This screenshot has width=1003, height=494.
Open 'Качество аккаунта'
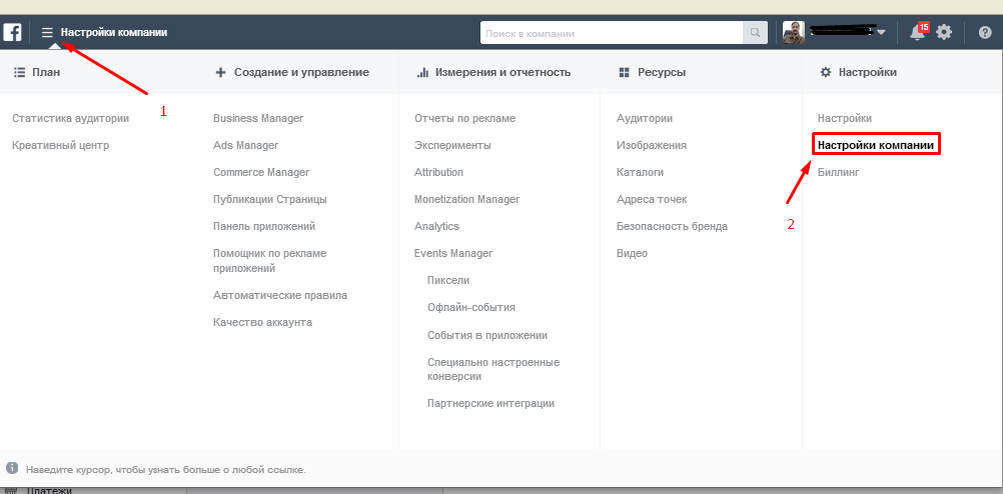pos(263,323)
